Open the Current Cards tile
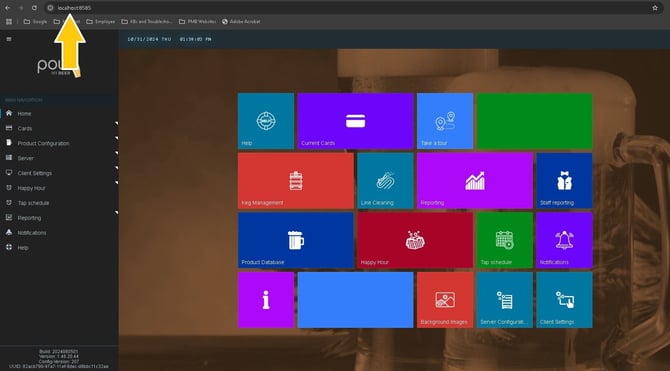 356,121
